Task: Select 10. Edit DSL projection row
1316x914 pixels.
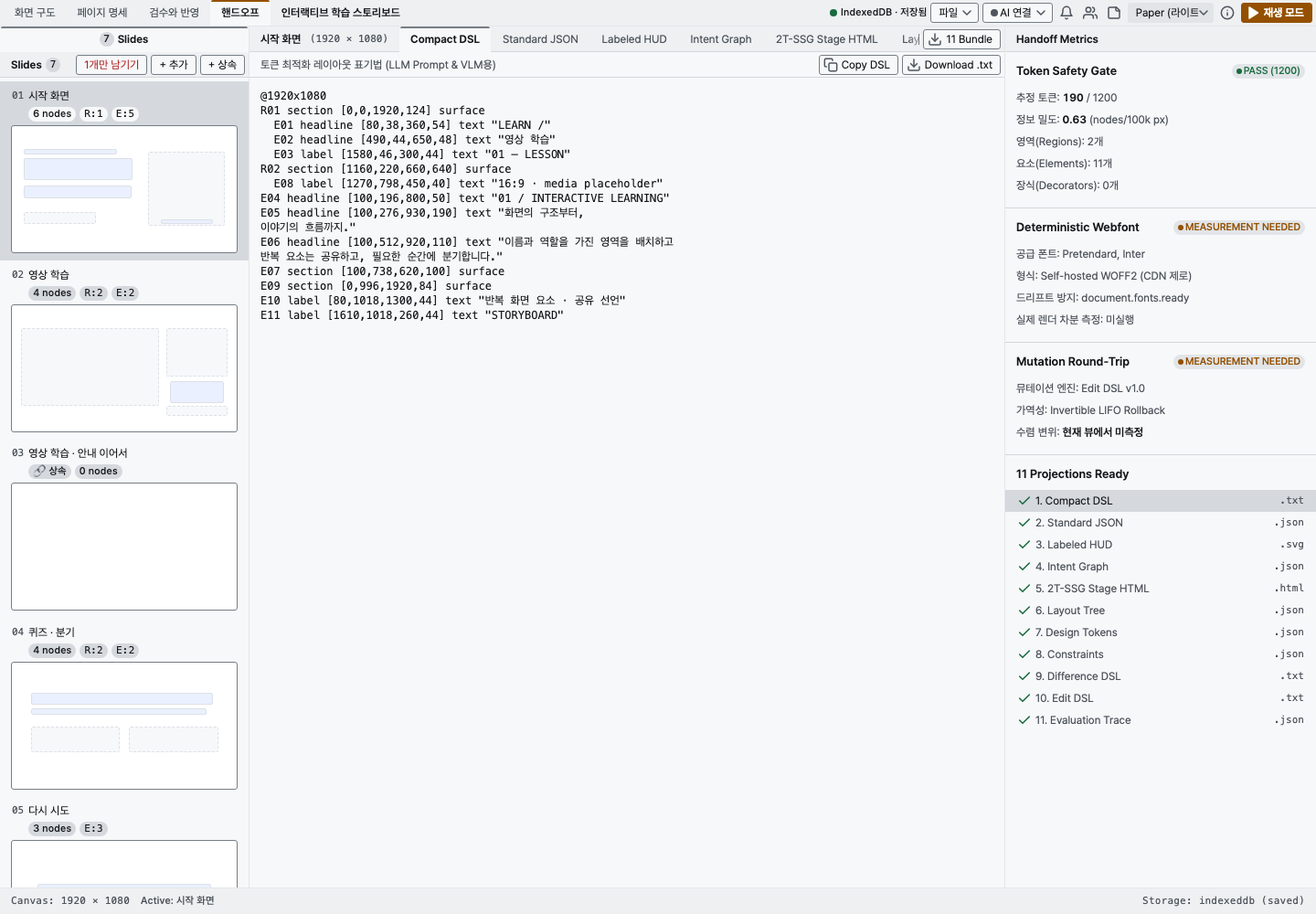Action: click(1161, 698)
